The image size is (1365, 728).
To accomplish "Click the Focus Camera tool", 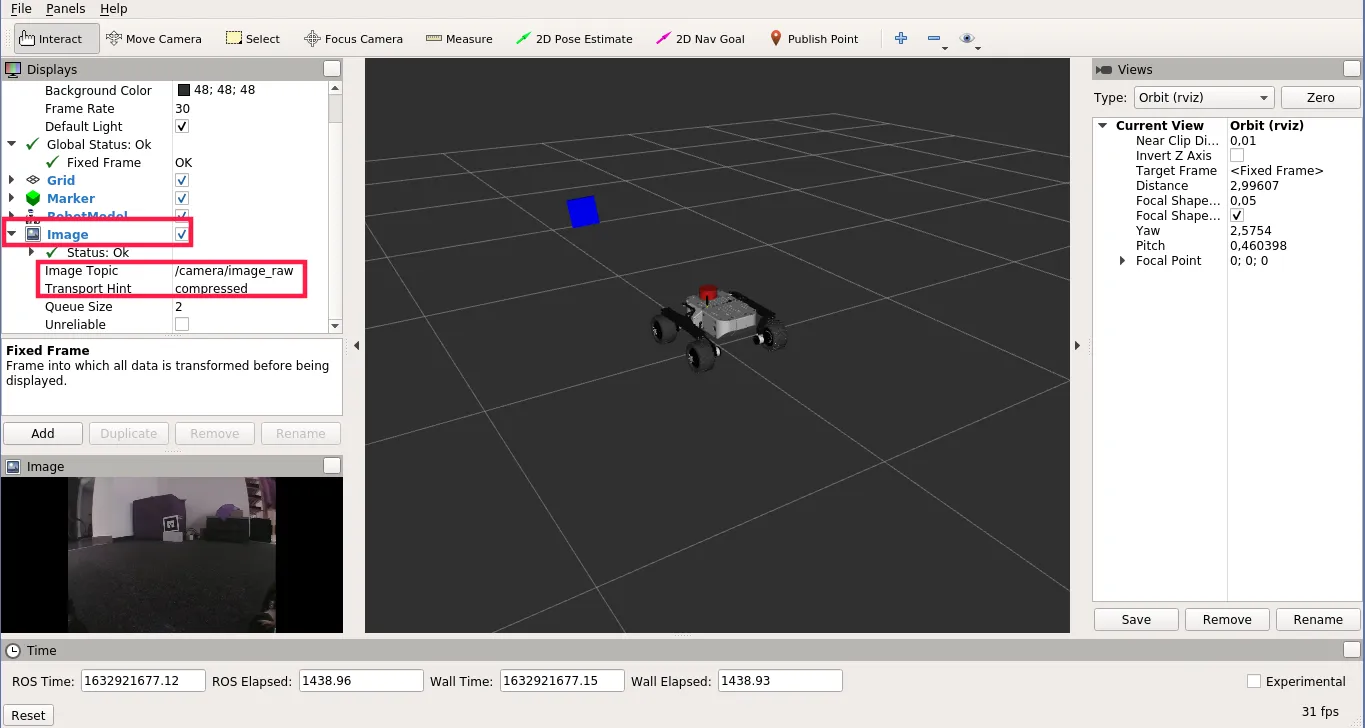I will [353, 38].
